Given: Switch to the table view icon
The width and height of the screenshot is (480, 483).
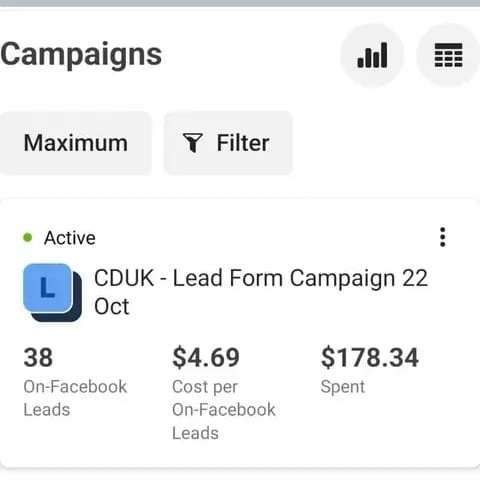Looking at the screenshot, I should (x=448, y=55).
